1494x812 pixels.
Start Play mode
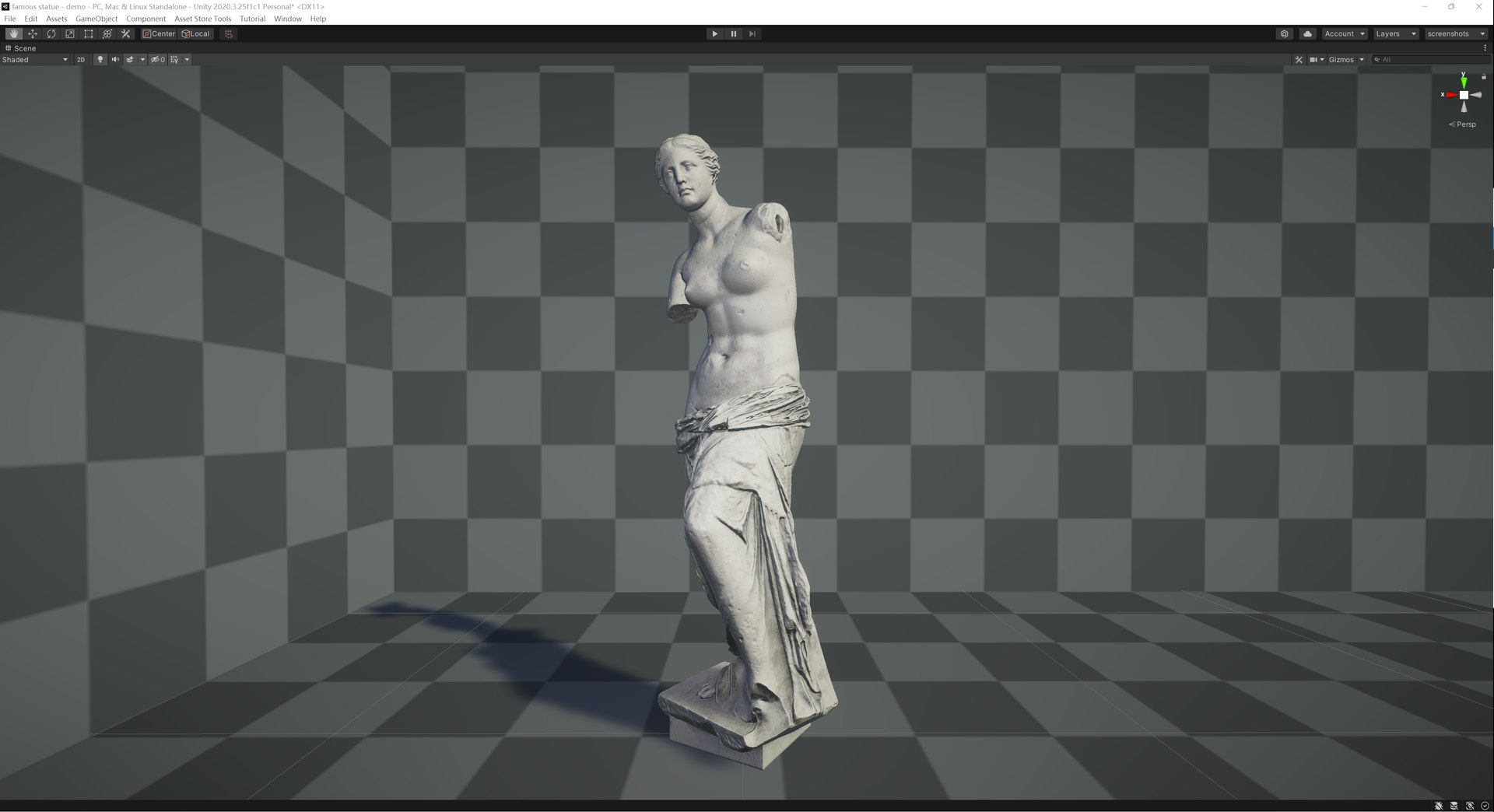[x=714, y=33]
